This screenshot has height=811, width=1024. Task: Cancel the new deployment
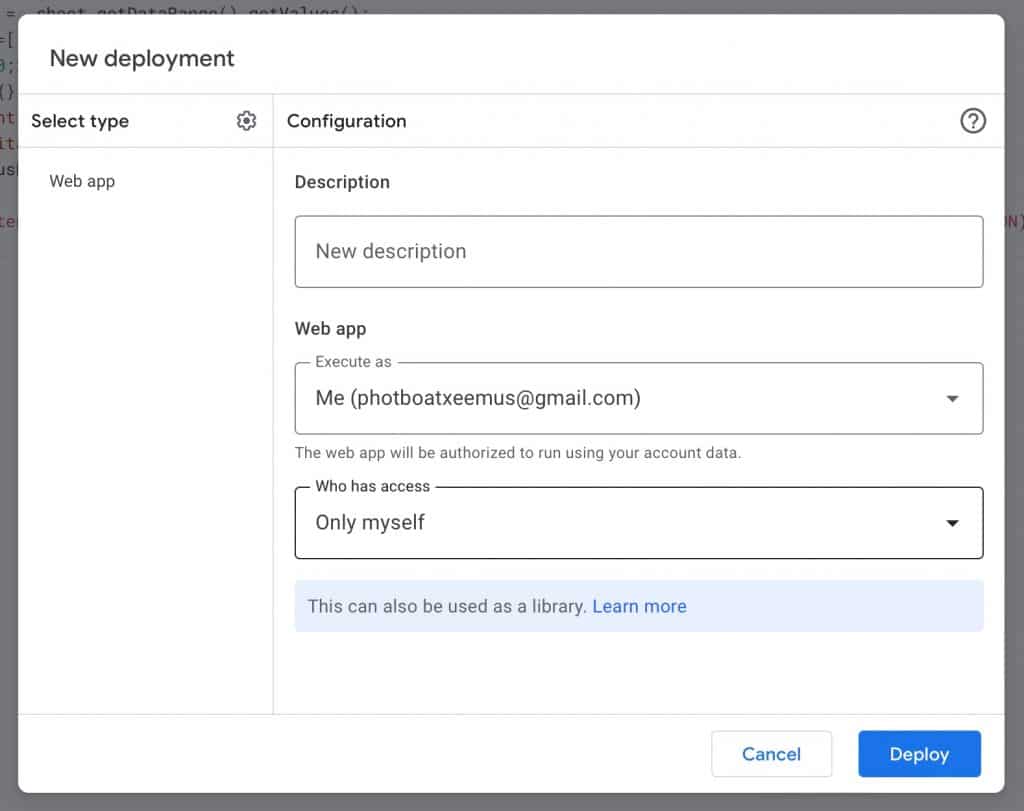click(771, 754)
